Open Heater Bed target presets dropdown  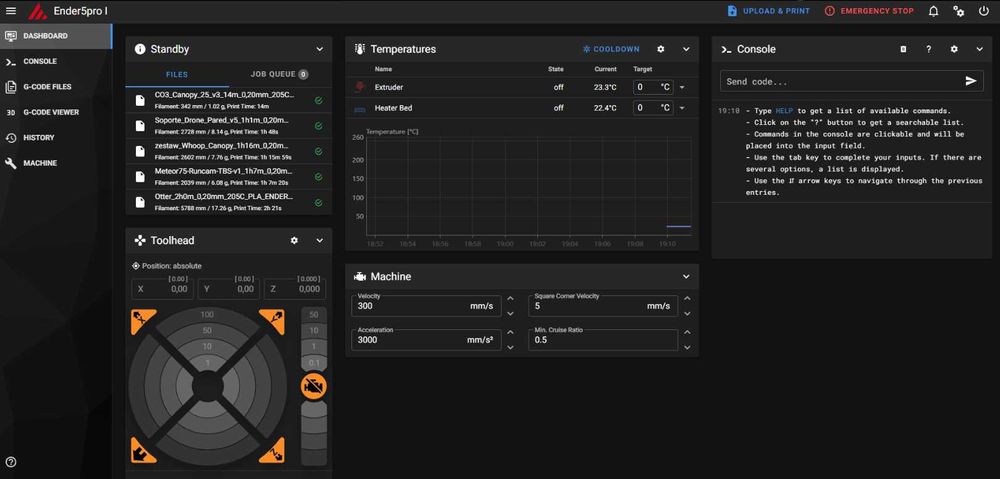[682, 108]
